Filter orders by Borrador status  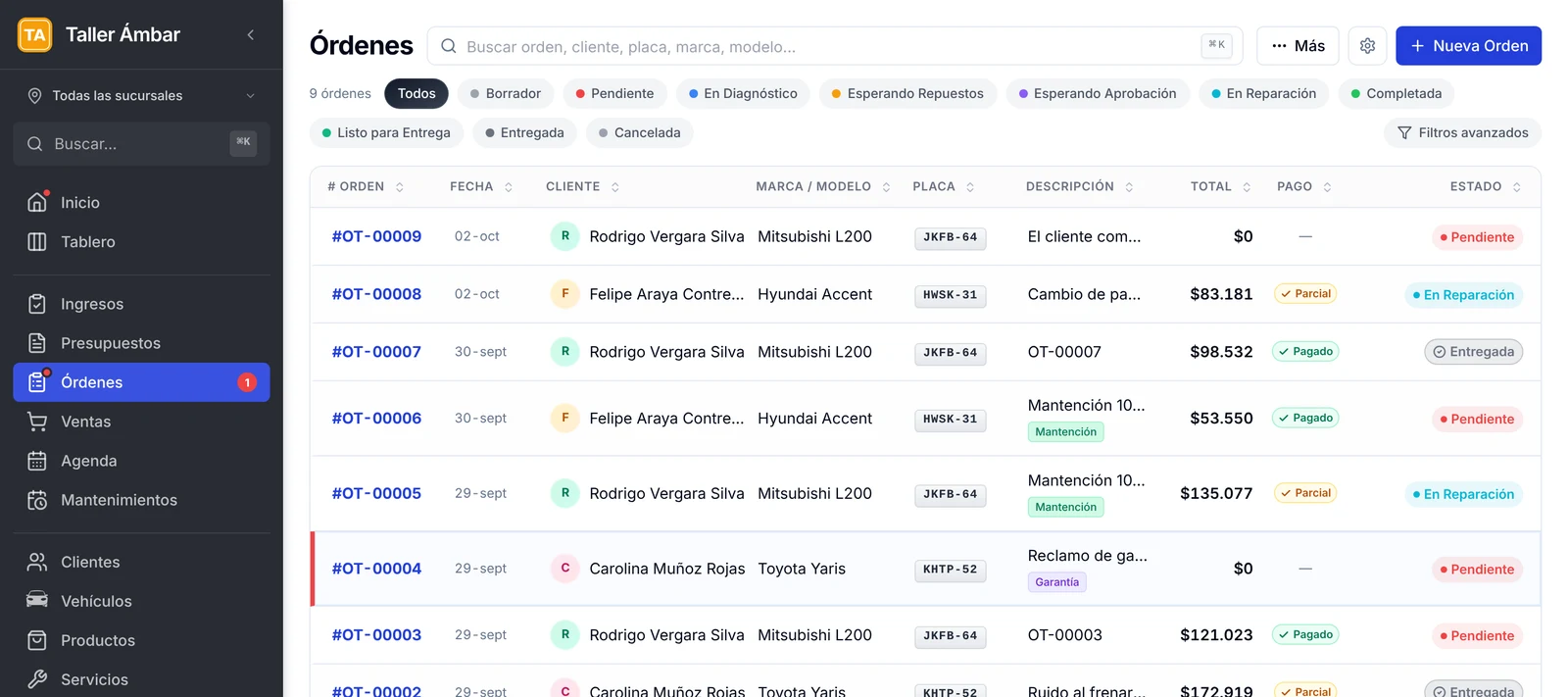tap(505, 93)
